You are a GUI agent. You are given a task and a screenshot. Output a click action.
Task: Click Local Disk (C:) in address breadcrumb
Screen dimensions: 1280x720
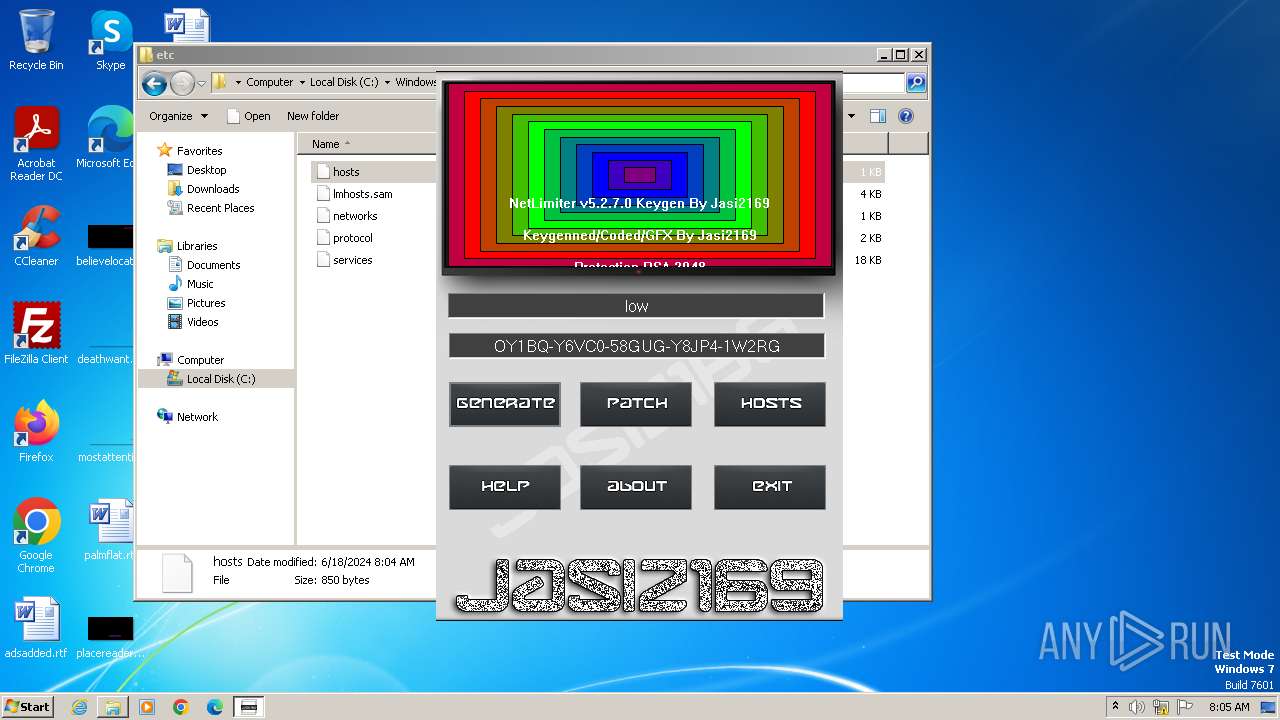(x=343, y=83)
